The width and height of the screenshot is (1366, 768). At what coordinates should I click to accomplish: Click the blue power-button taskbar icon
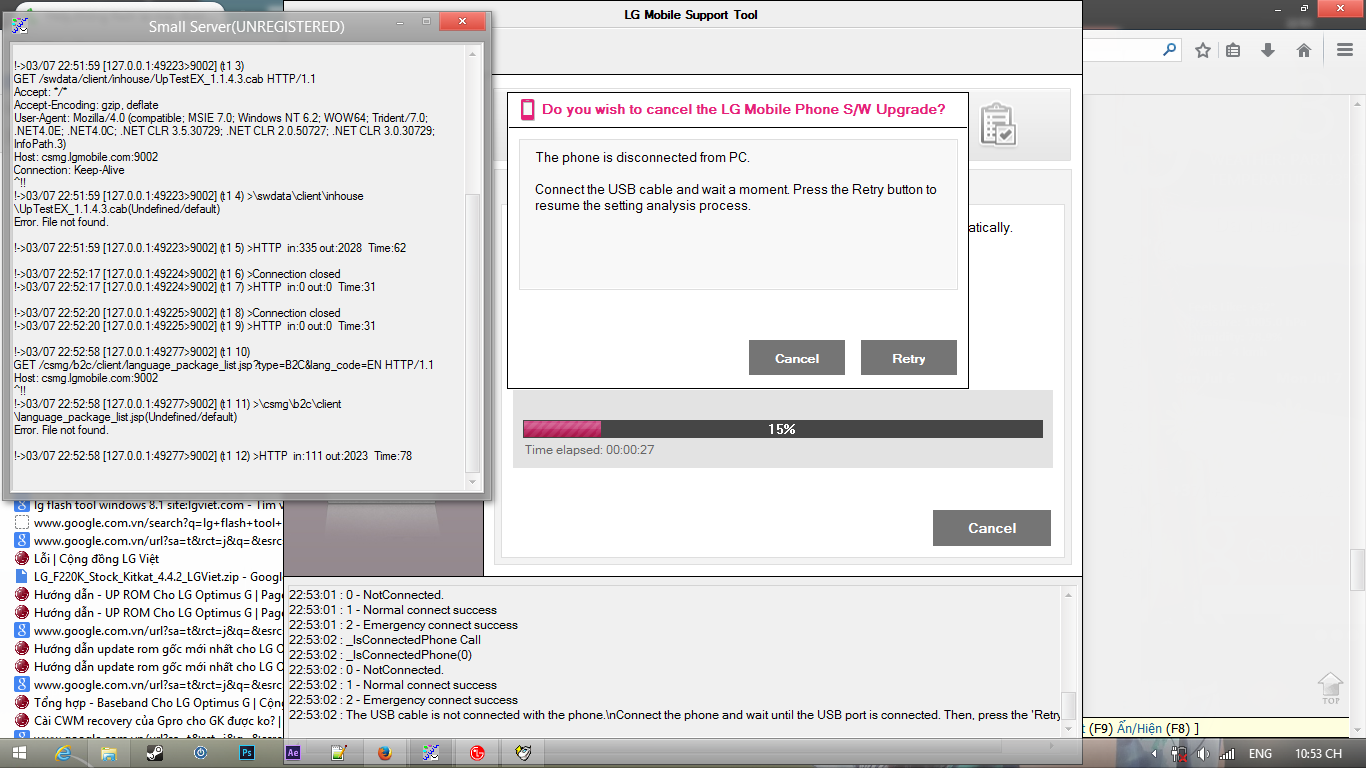pyautogui.click(x=201, y=753)
